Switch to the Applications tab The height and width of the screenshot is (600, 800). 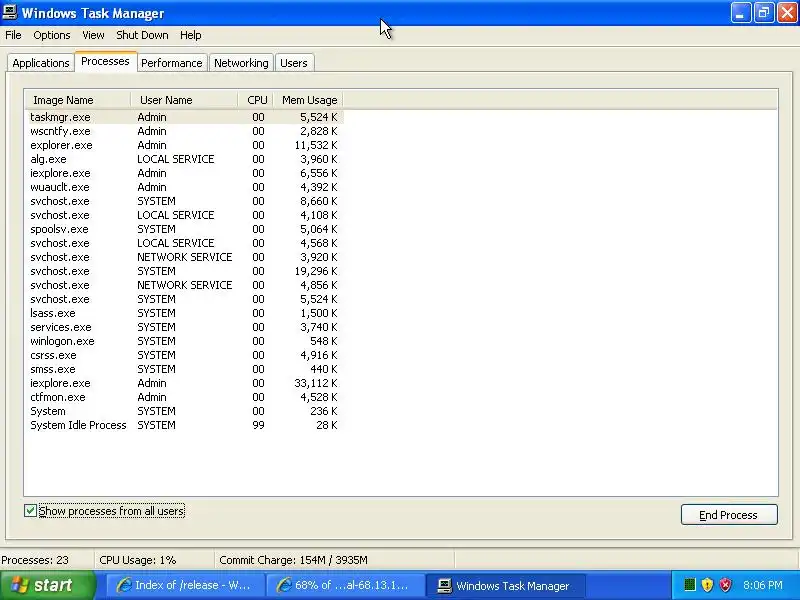[41, 63]
